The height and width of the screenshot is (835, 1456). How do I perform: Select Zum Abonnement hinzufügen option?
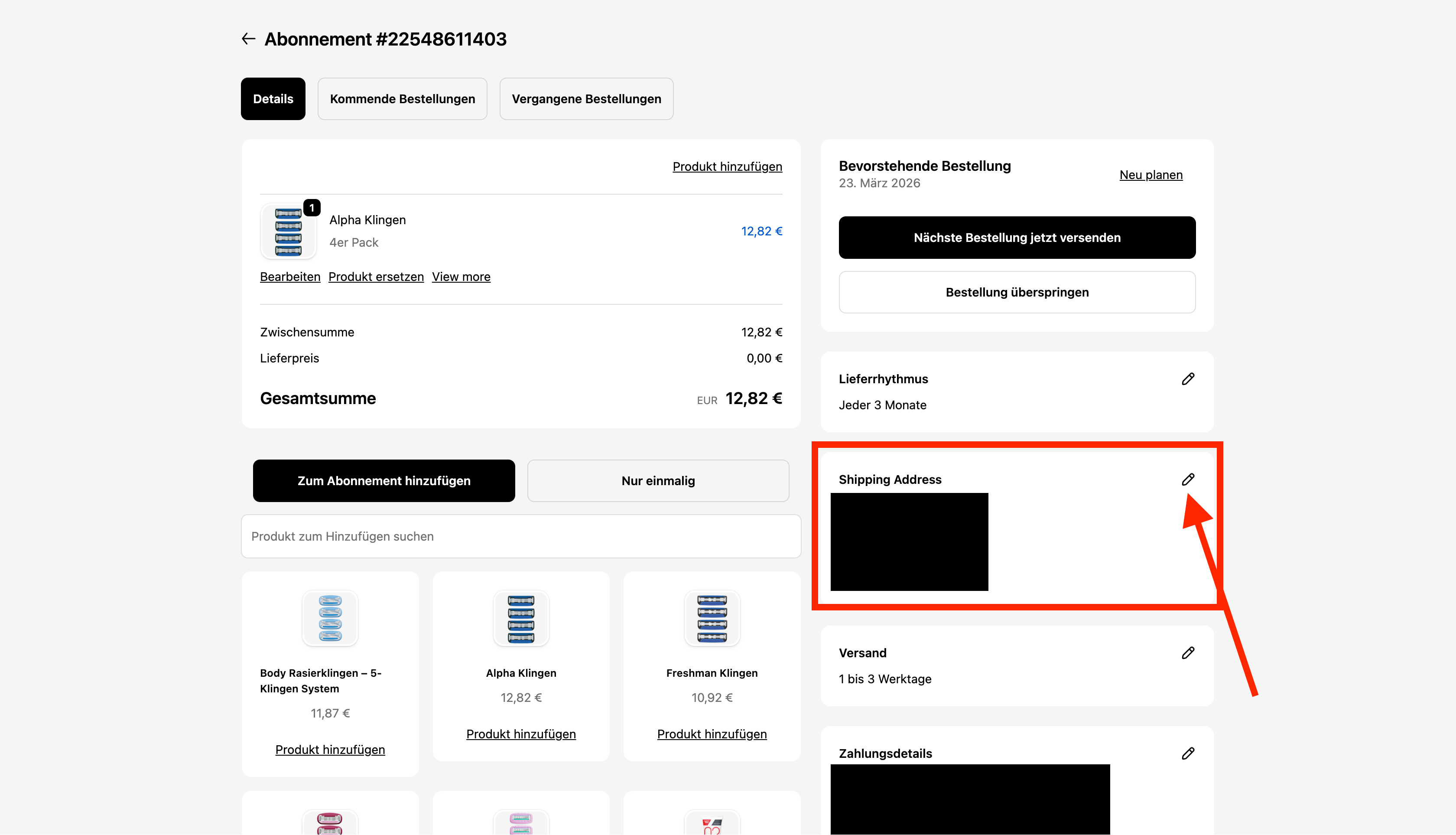coord(384,481)
